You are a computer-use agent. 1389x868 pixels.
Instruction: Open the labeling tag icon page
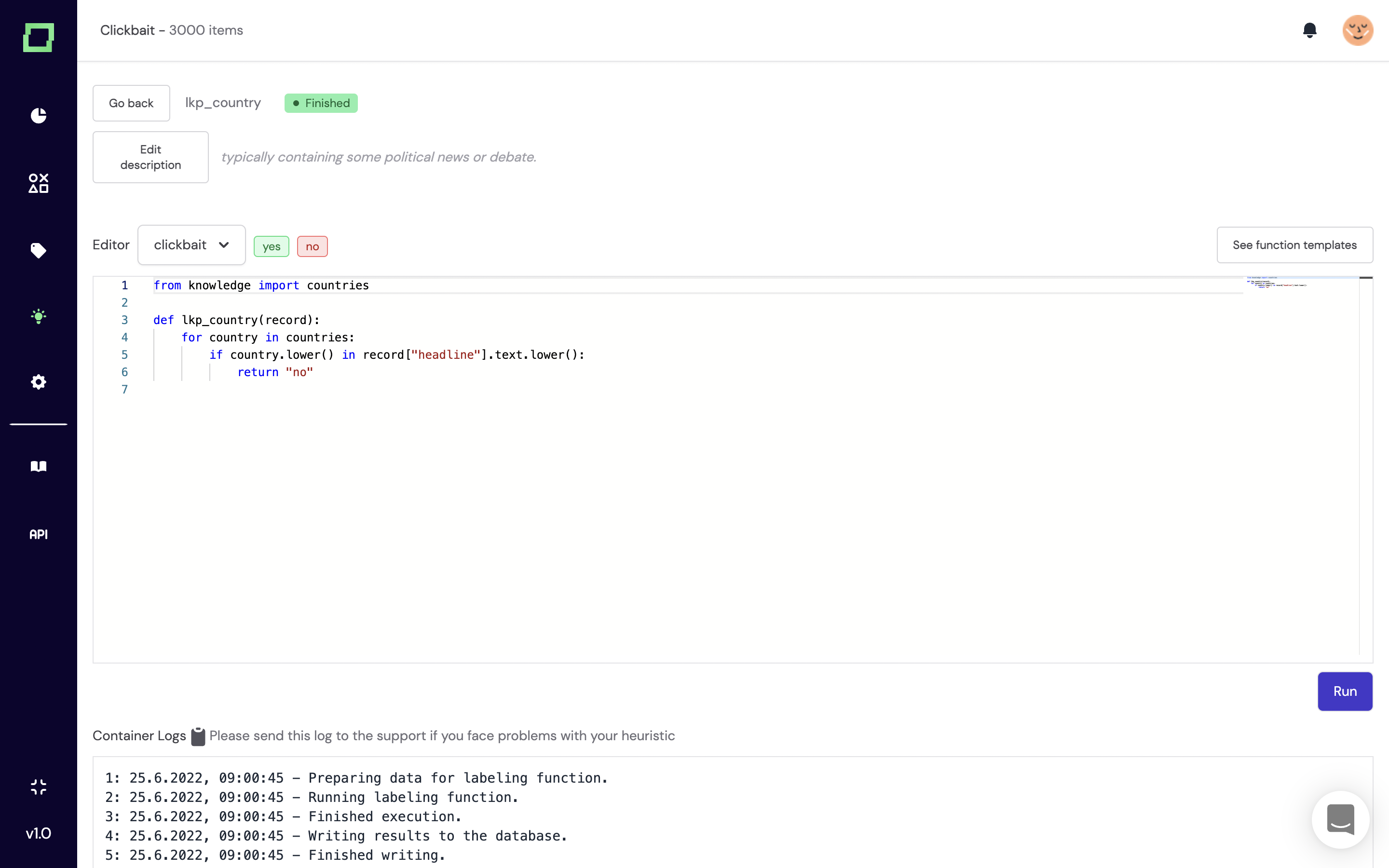(x=39, y=250)
